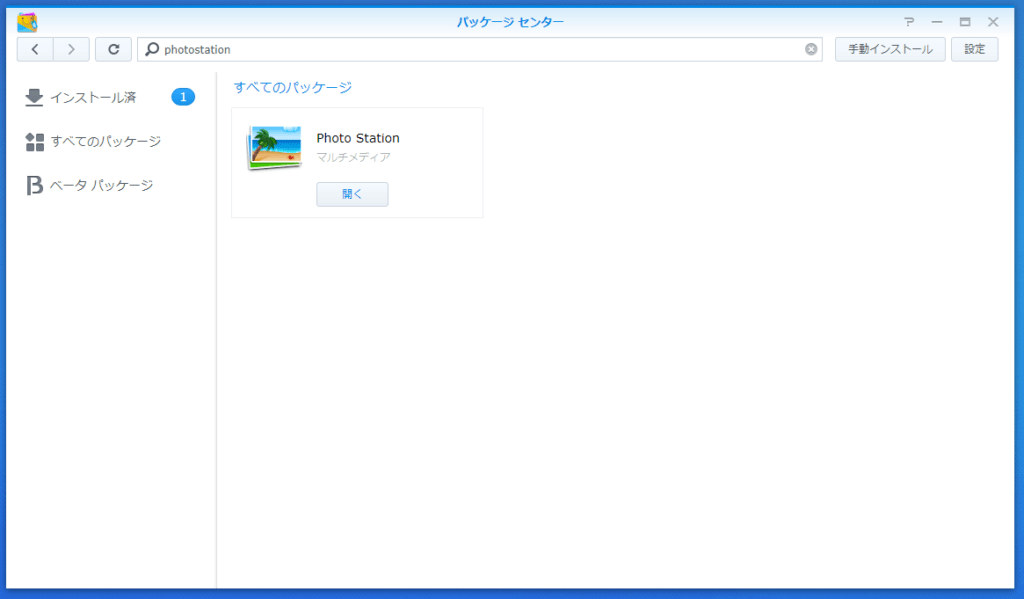The width and height of the screenshot is (1024, 599).
Task: Click the すべてのパッケージ heading
Action: tap(293, 87)
